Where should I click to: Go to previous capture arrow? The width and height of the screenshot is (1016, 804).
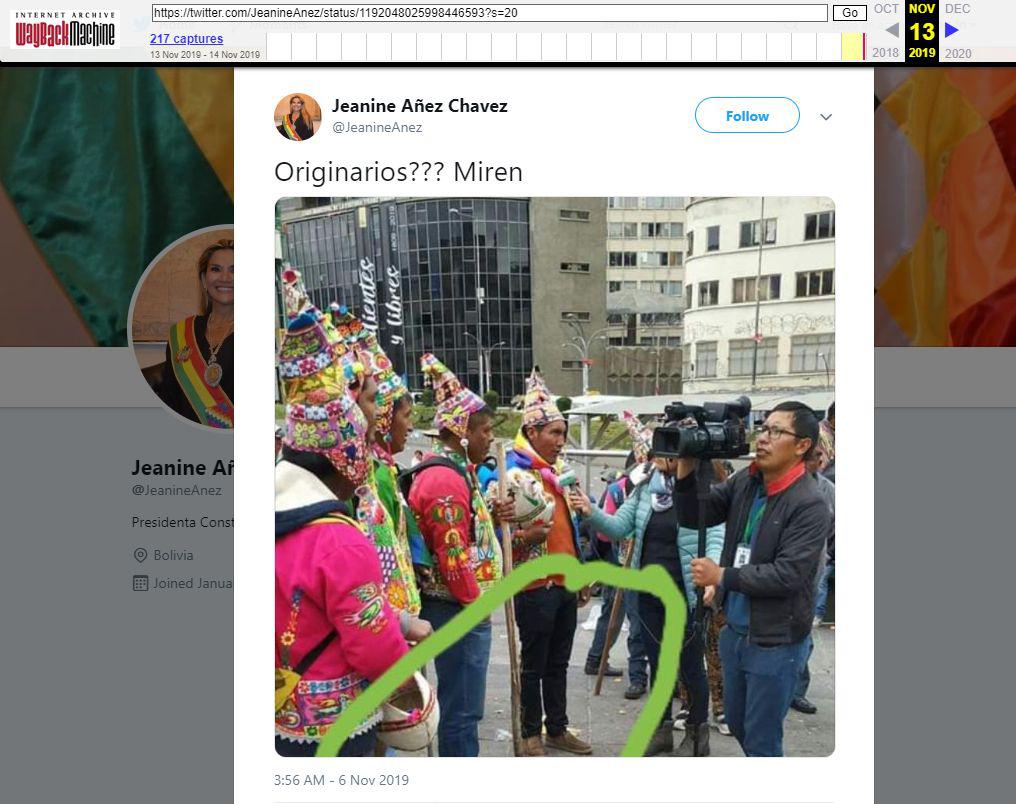[892, 30]
